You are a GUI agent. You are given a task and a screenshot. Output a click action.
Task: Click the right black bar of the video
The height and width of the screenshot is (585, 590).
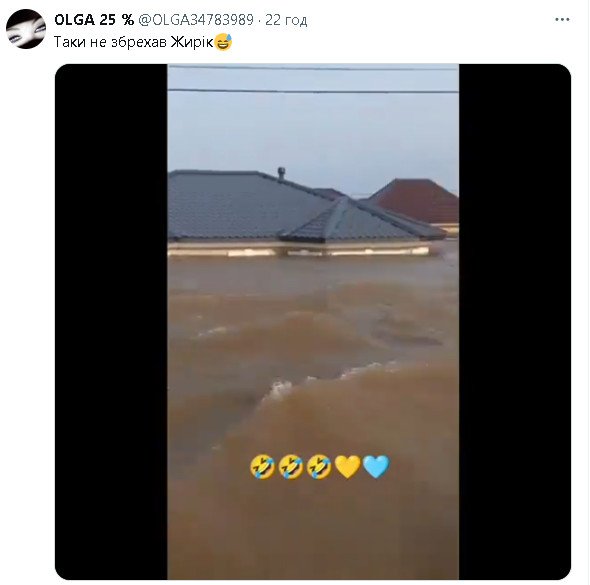coord(515,322)
